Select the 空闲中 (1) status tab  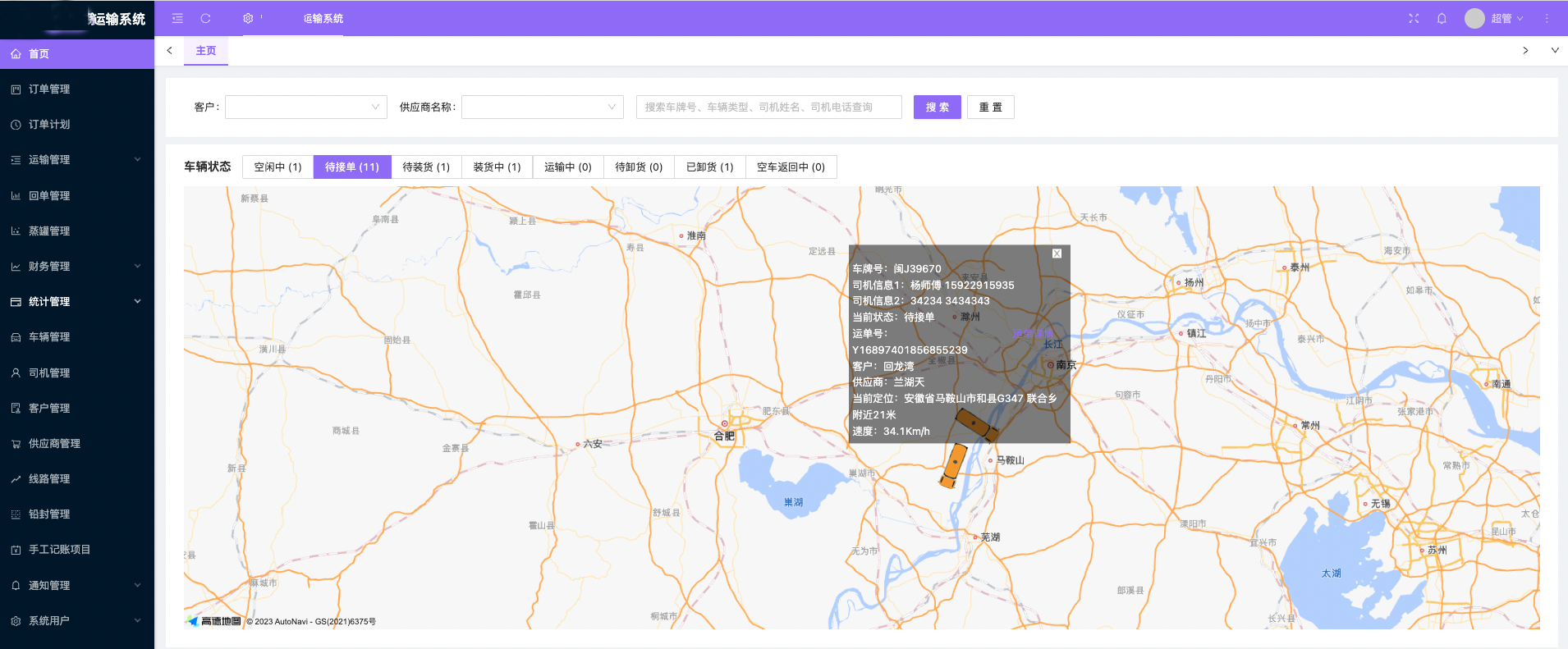click(x=278, y=167)
